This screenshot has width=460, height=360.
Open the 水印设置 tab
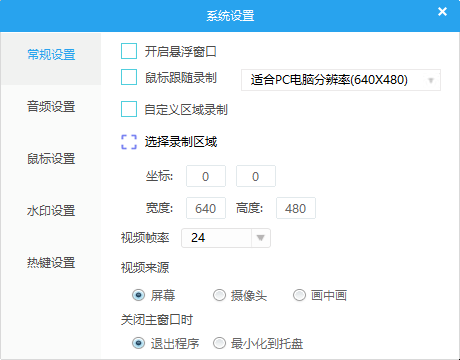(x=51, y=211)
